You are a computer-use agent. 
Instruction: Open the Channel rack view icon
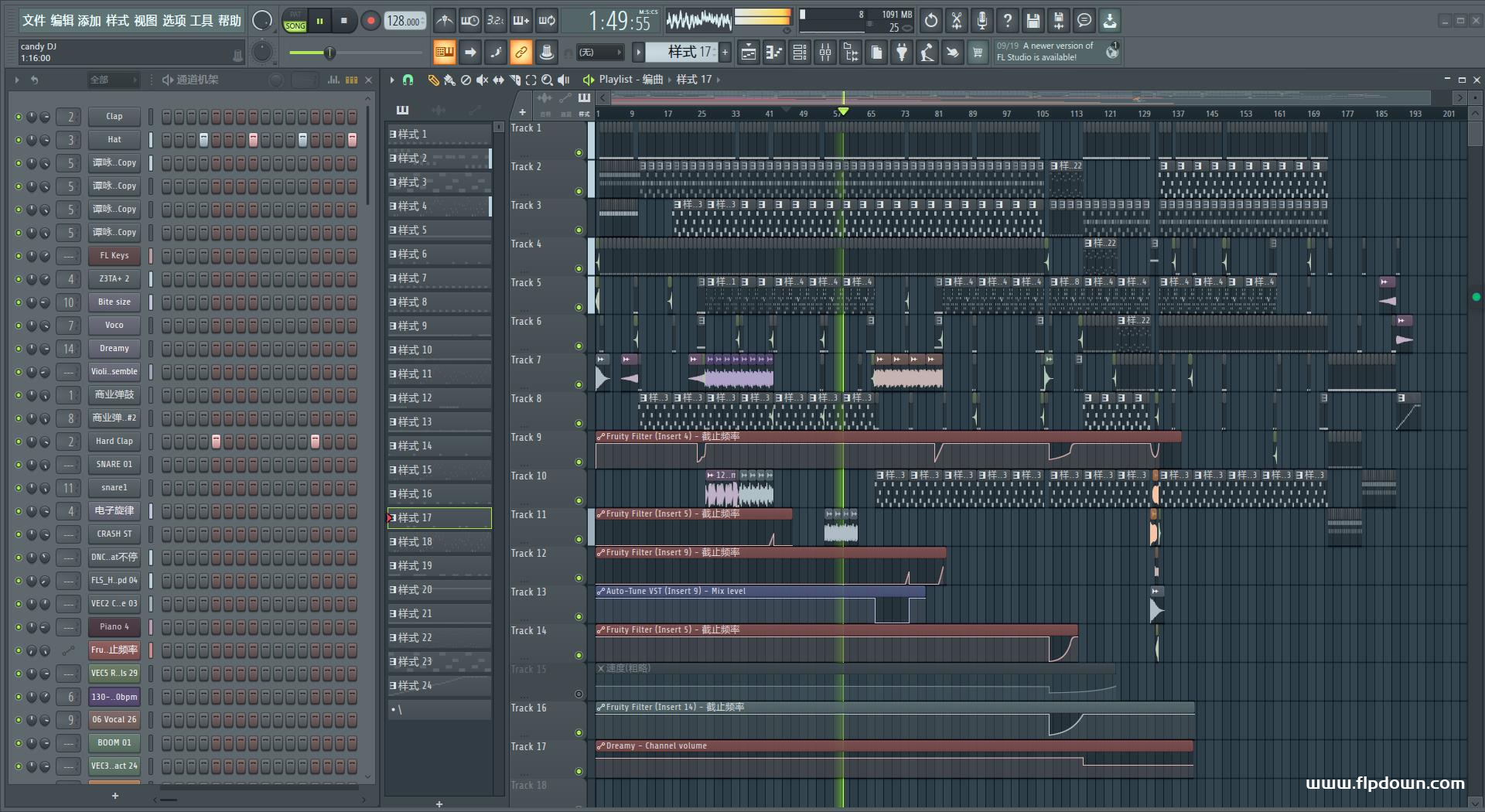click(x=800, y=52)
